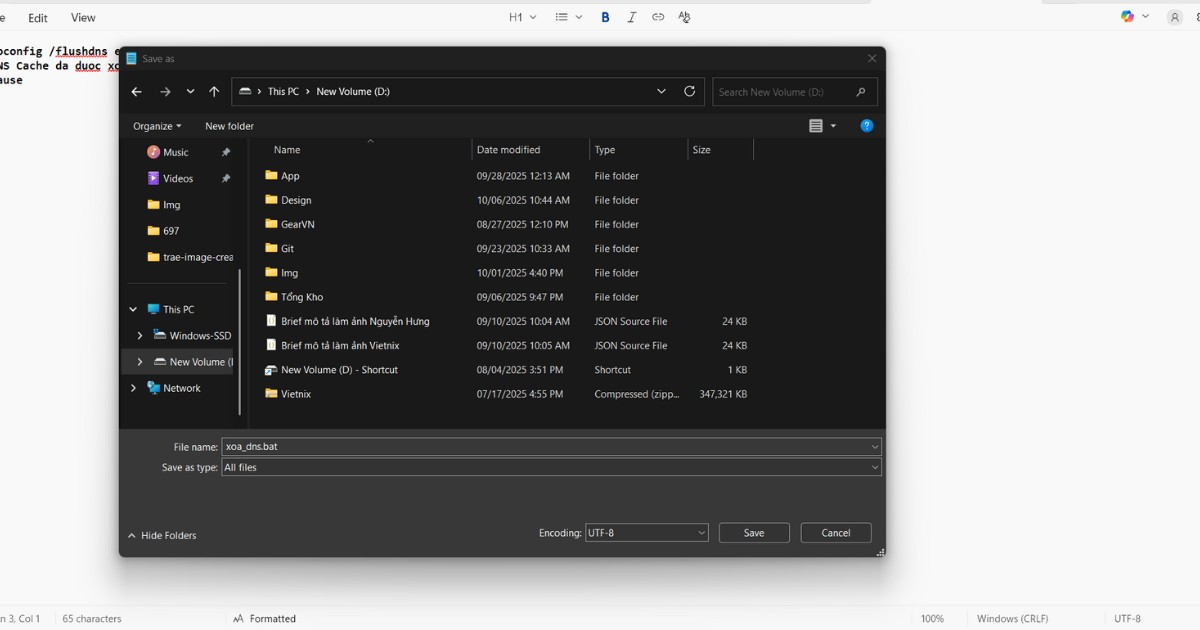Insert a hyperlink using the link icon

[658, 17]
